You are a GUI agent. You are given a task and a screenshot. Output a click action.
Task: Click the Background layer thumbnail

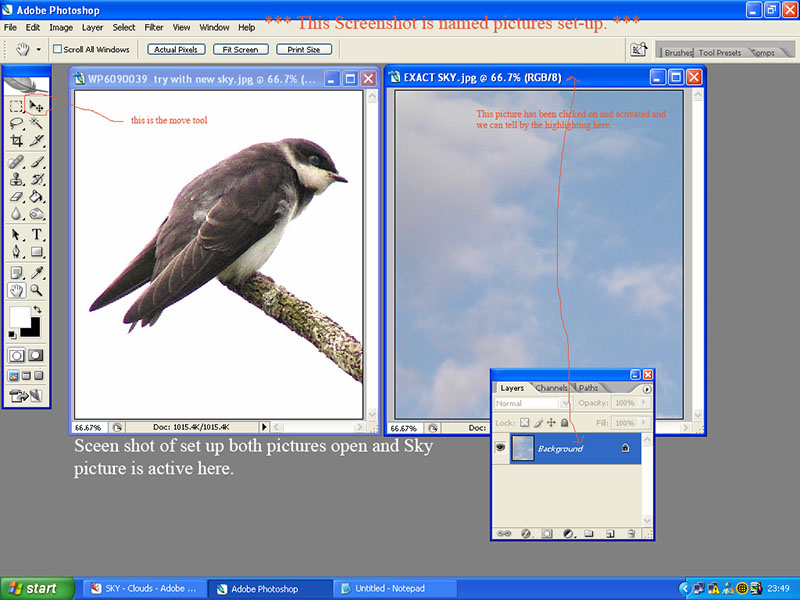point(522,448)
